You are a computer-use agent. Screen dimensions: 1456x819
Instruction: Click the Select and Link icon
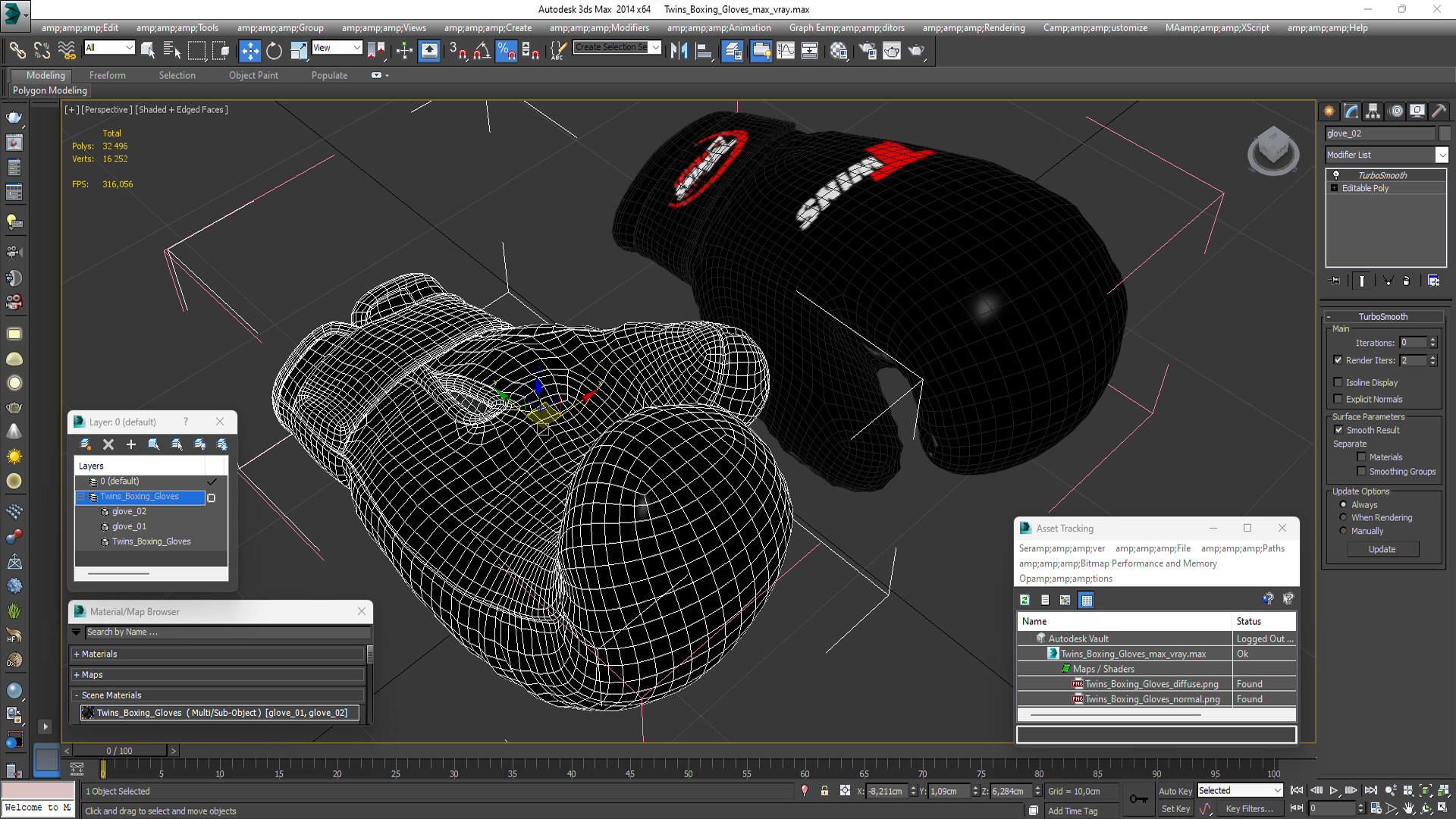point(17,51)
